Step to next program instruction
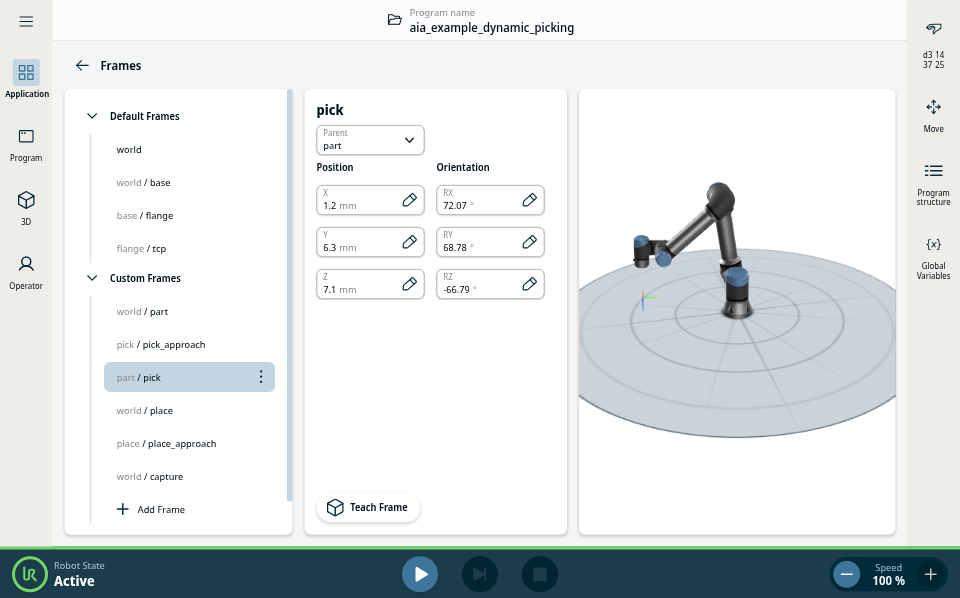The height and width of the screenshot is (598, 960). 479,574
